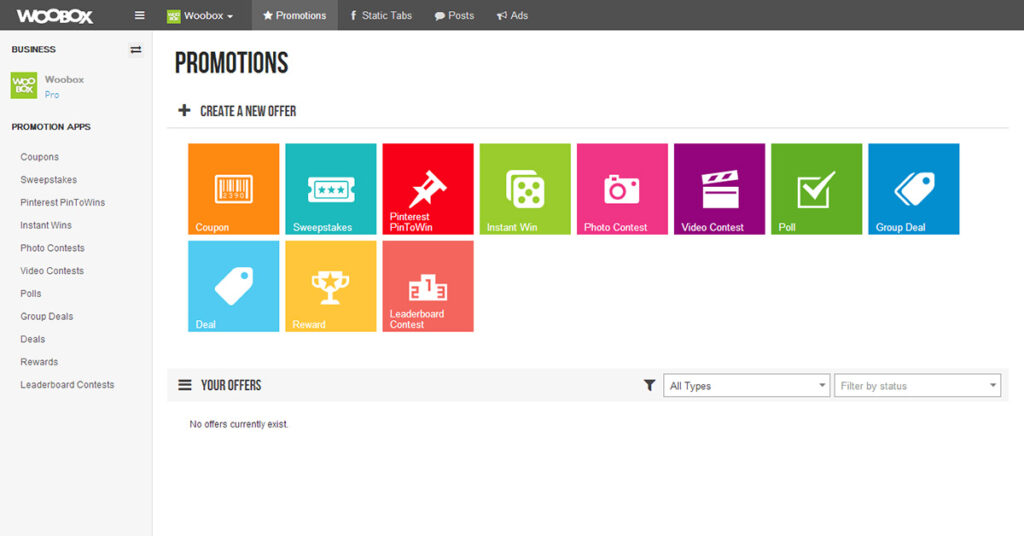The width and height of the screenshot is (1024, 536).
Task: Choose the Pinterest PinToWin pushpin tile
Action: tap(427, 189)
